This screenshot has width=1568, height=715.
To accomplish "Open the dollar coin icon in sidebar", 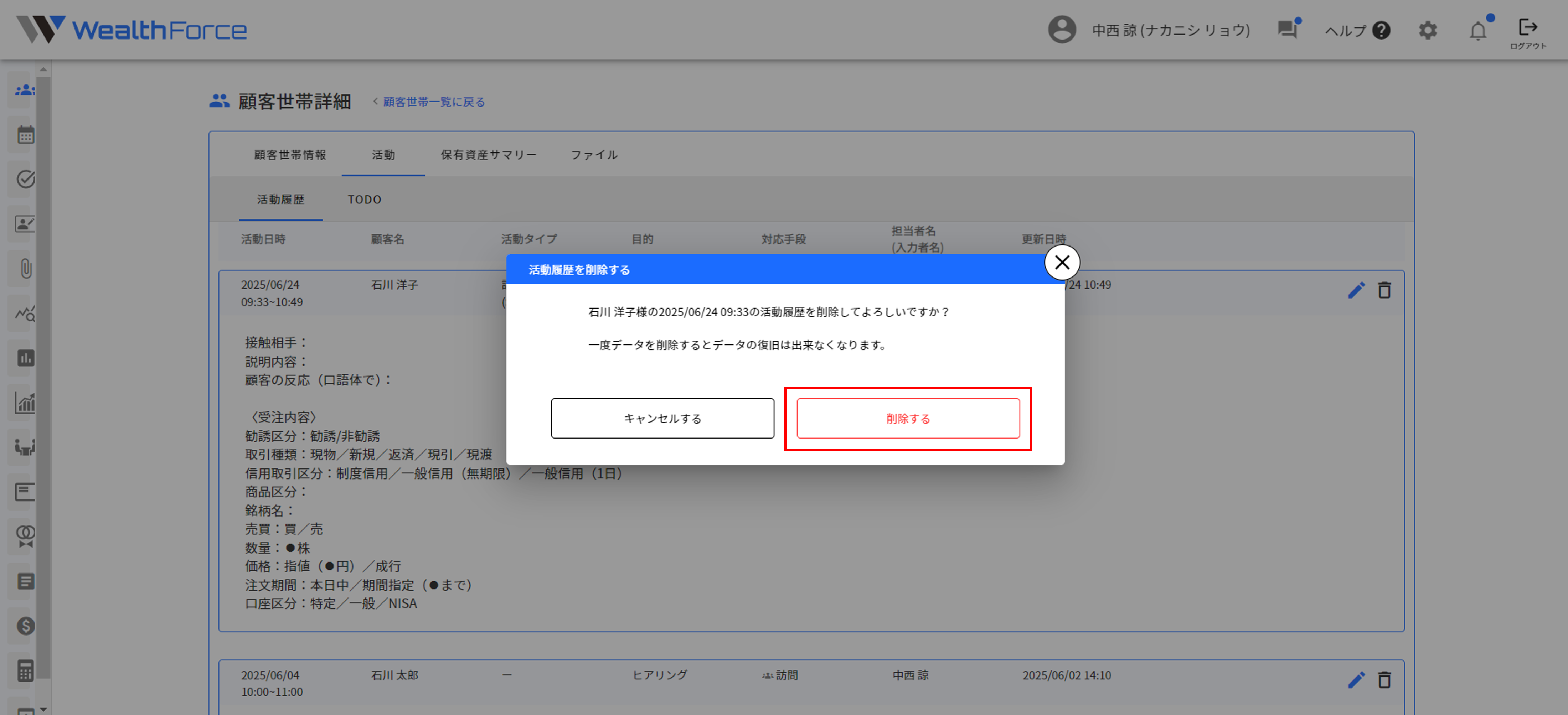I will pos(25,626).
